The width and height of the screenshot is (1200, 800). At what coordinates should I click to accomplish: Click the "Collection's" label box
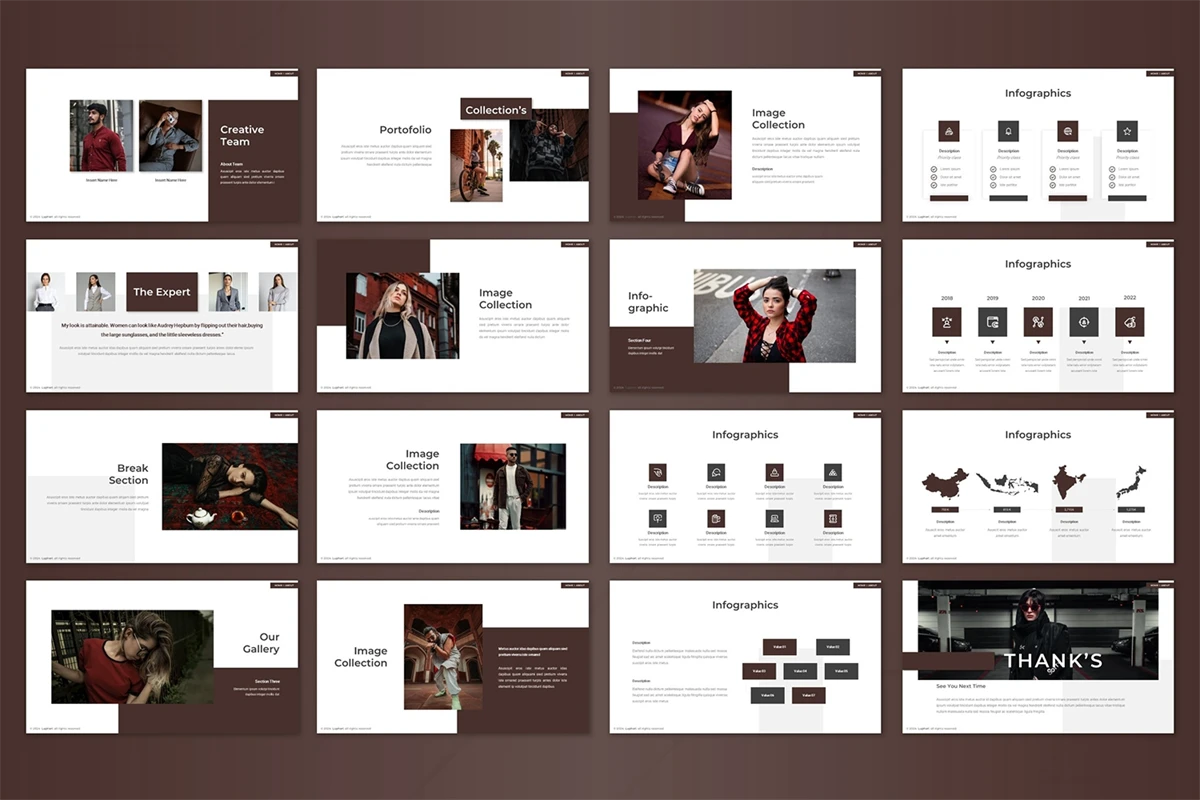pos(496,109)
